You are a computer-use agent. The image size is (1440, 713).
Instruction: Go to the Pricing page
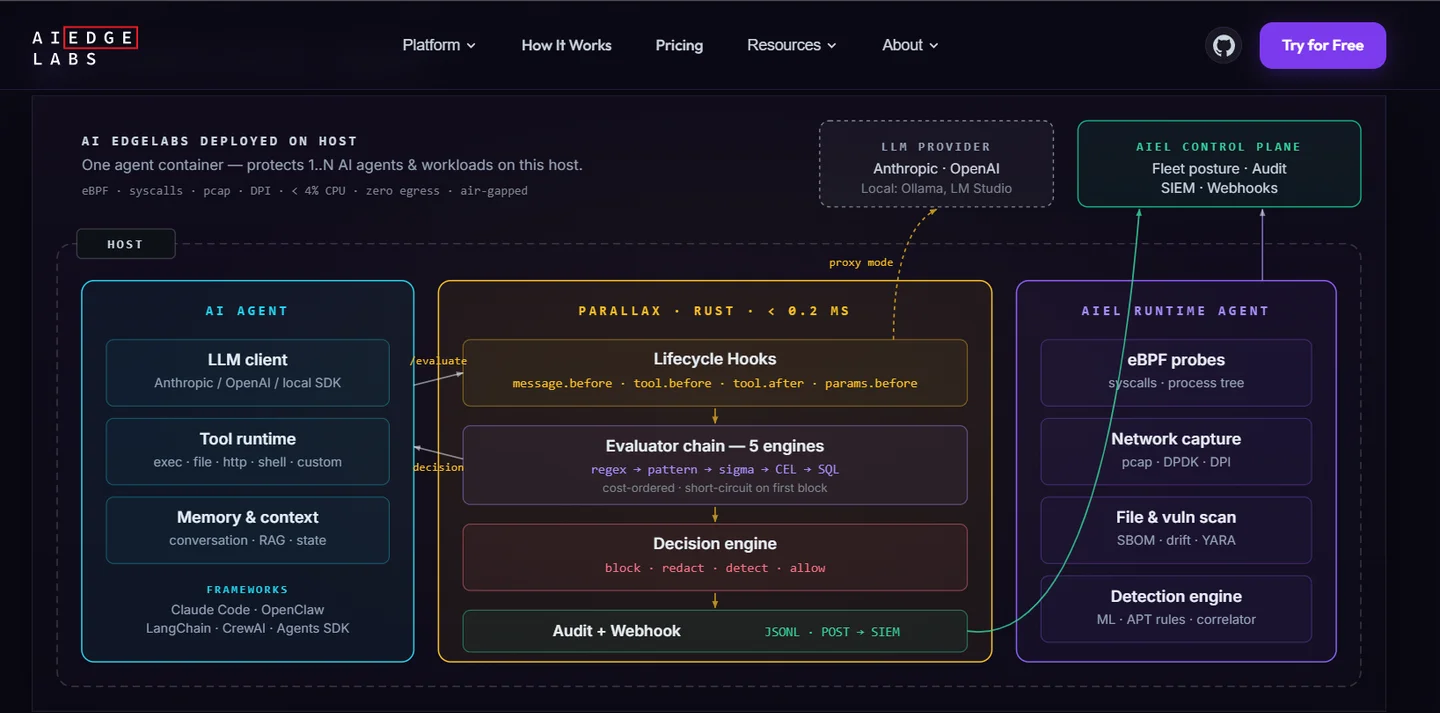[x=679, y=45]
